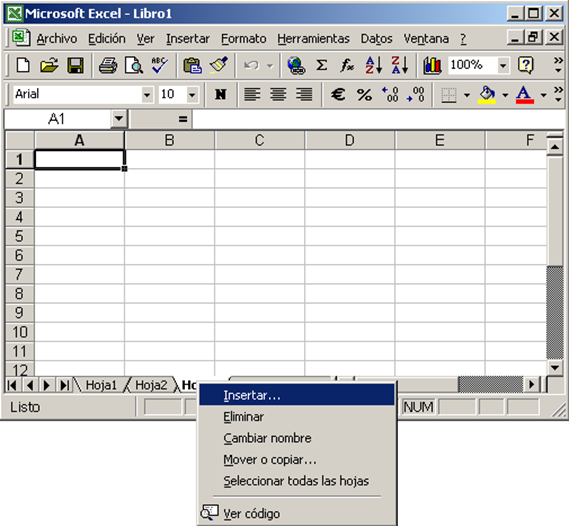
Task: Open the Borders dropdown arrow
Action: (467, 95)
